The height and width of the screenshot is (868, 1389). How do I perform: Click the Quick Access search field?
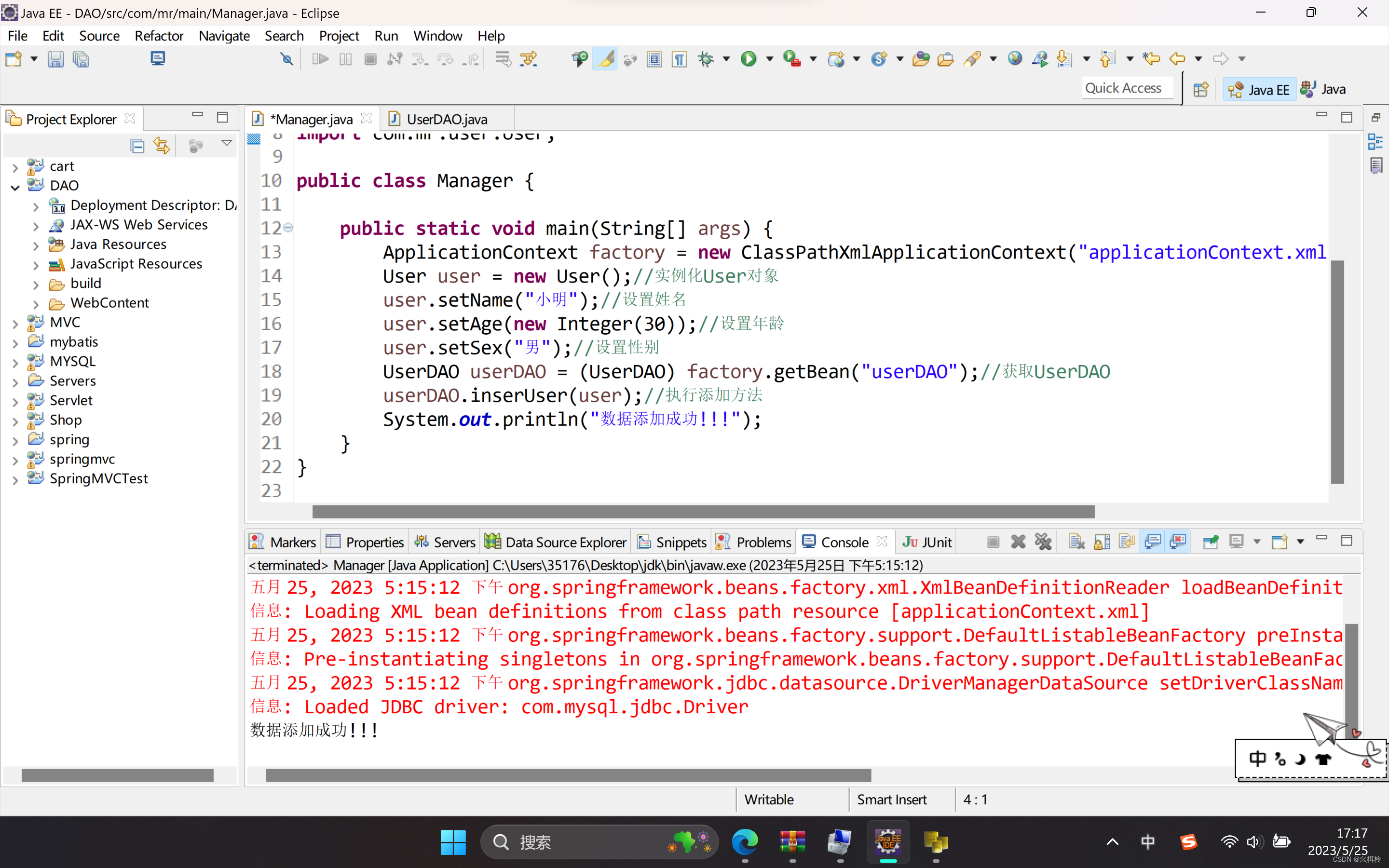point(1123,88)
